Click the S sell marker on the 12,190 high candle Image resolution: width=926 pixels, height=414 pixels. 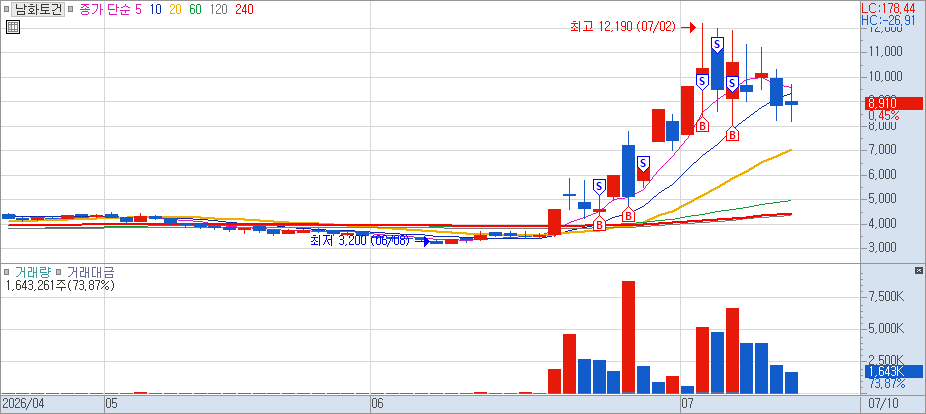[x=702, y=80]
